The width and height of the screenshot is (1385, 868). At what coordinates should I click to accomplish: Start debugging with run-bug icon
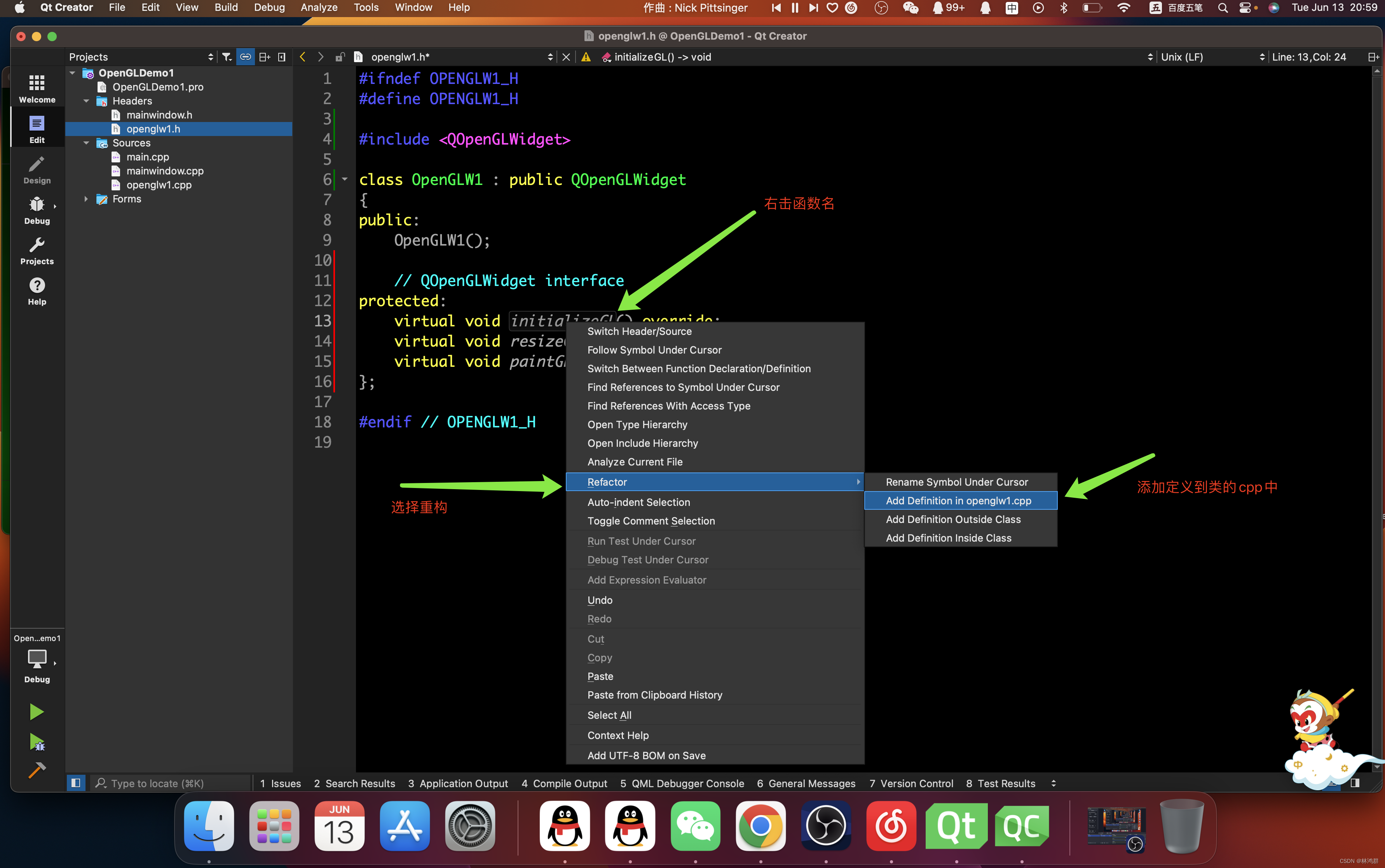37,742
